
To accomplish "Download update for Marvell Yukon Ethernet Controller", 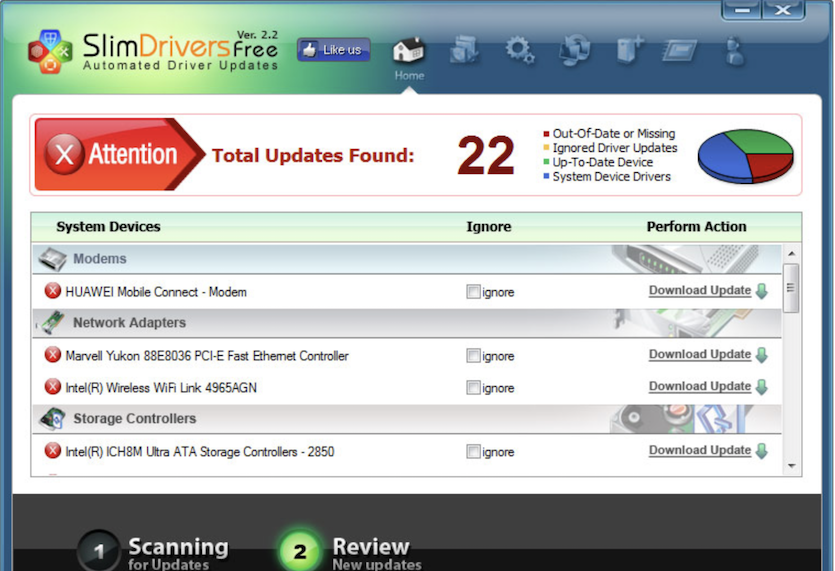I will click(700, 355).
